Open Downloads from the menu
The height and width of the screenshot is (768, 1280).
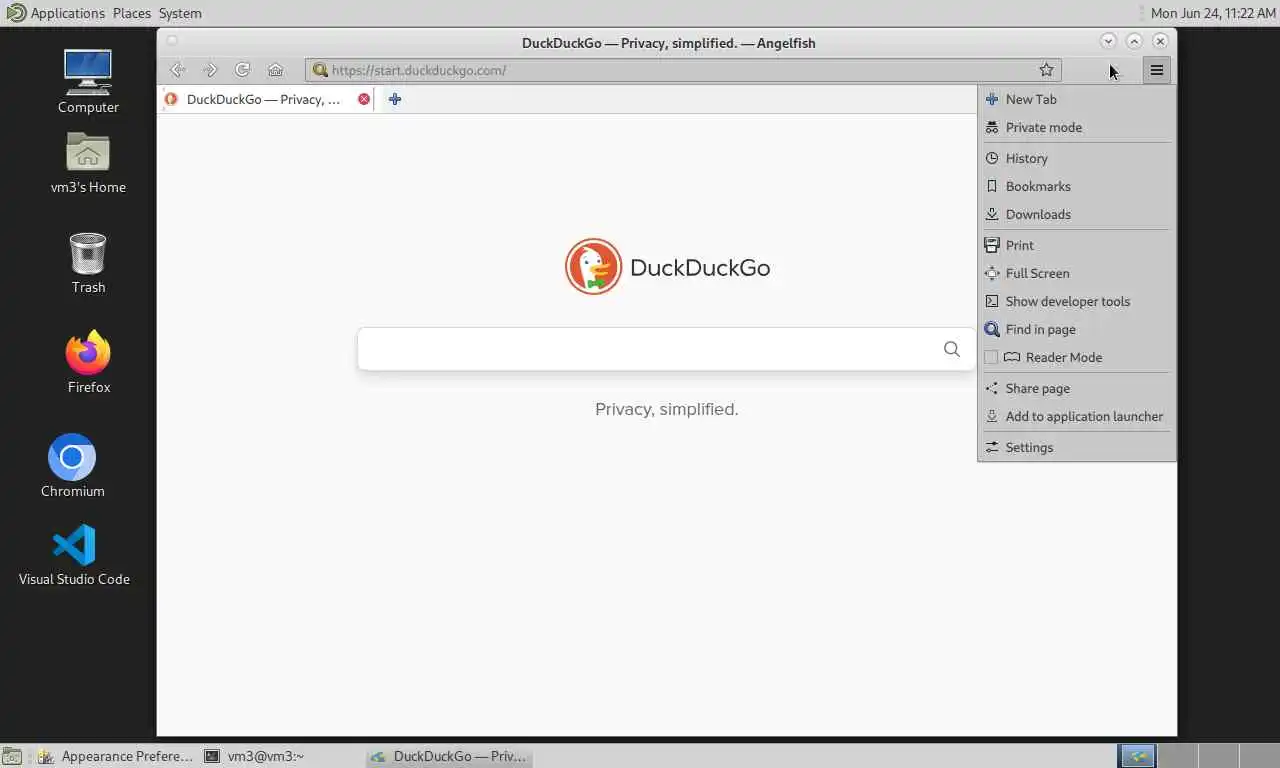(1076, 214)
